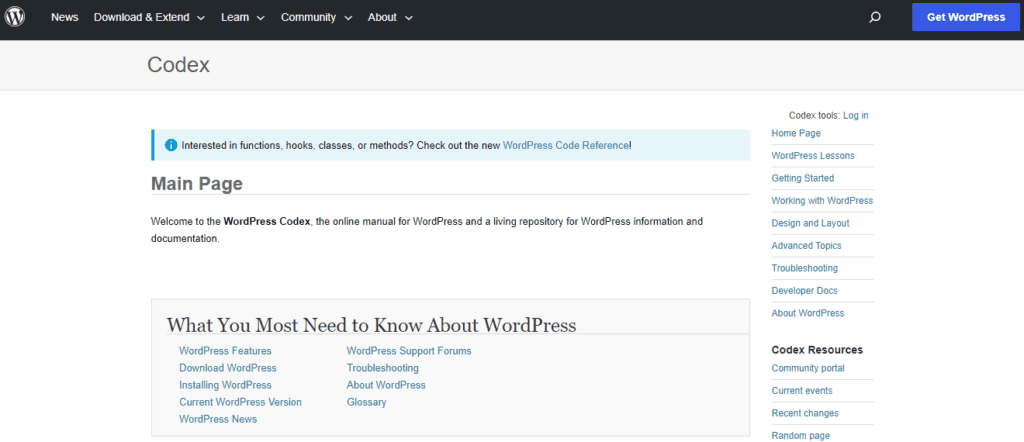
Task: Open the search magnifier icon
Action: [875, 17]
